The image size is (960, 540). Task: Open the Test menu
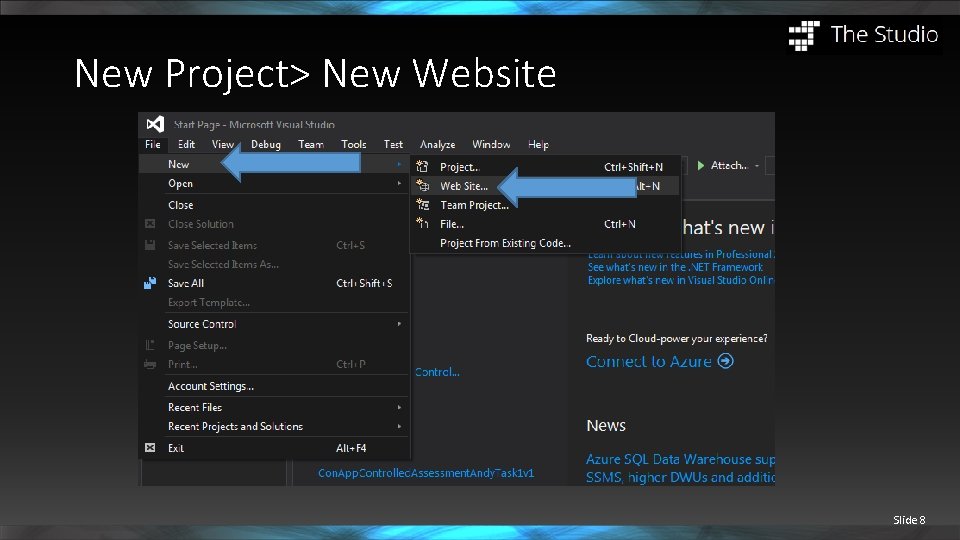pos(393,144)
